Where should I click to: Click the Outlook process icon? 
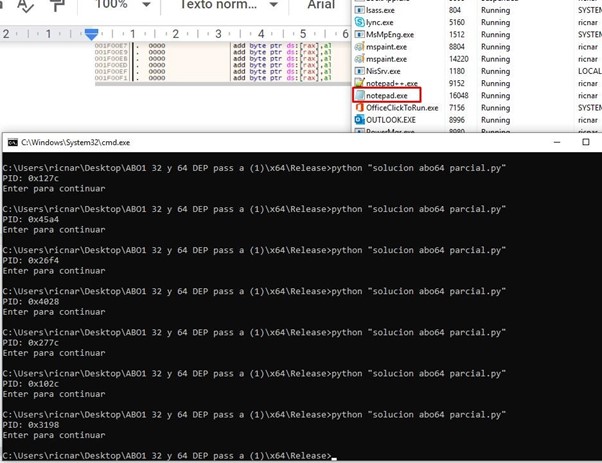click(359, 120)
